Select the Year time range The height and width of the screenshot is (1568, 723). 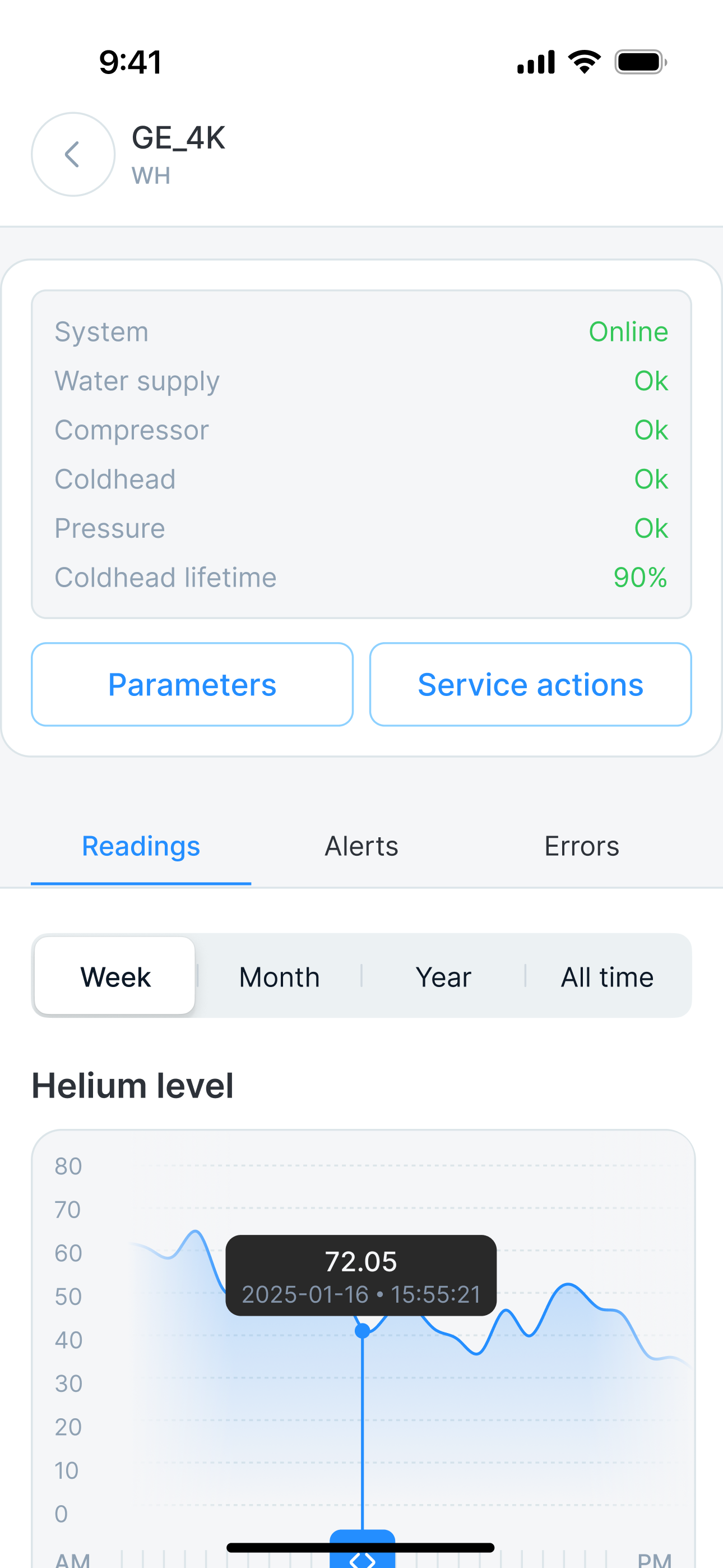(x=443, y=976)
